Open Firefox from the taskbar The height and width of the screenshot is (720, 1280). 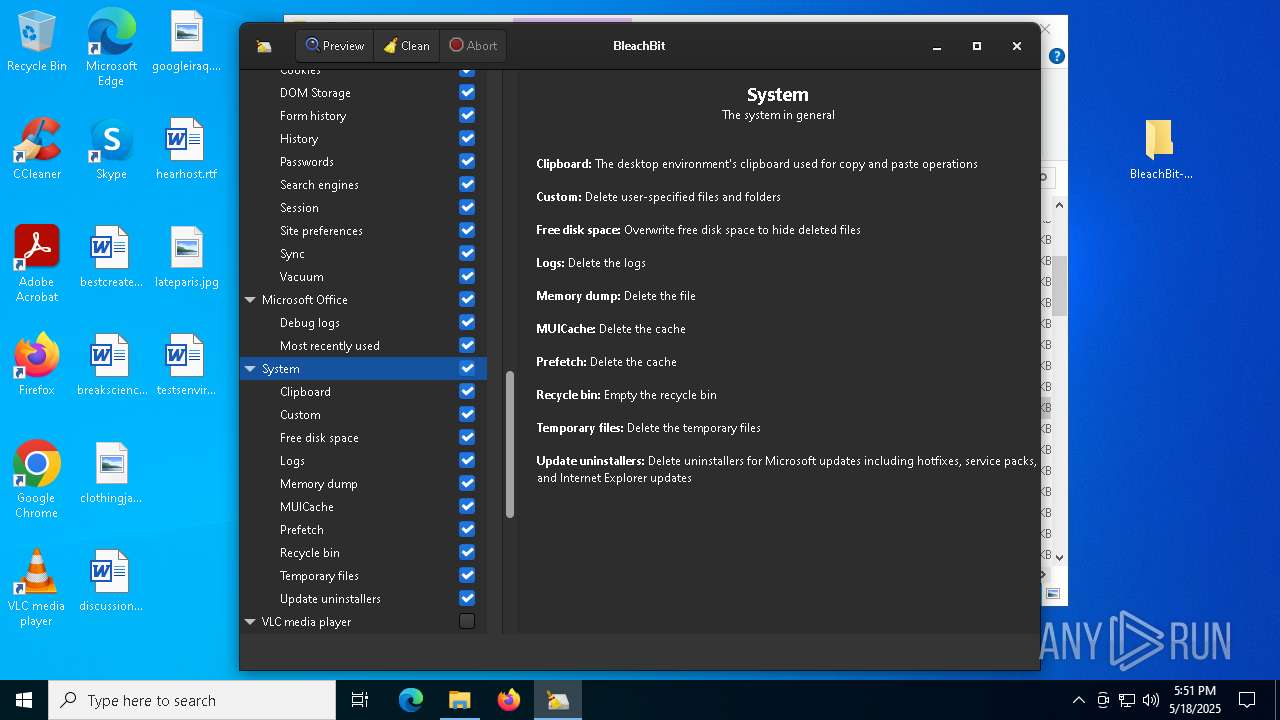pos(509,700)
